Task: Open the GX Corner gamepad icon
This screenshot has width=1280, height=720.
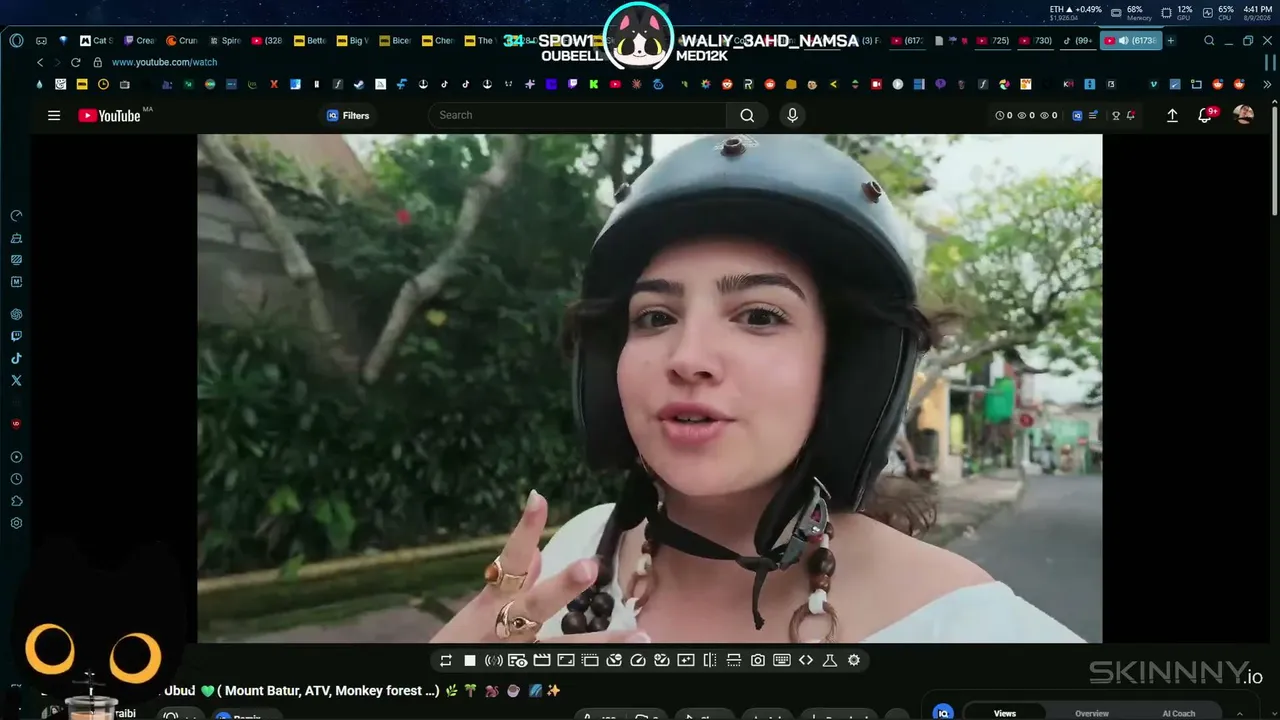Action: click(41, 41)
